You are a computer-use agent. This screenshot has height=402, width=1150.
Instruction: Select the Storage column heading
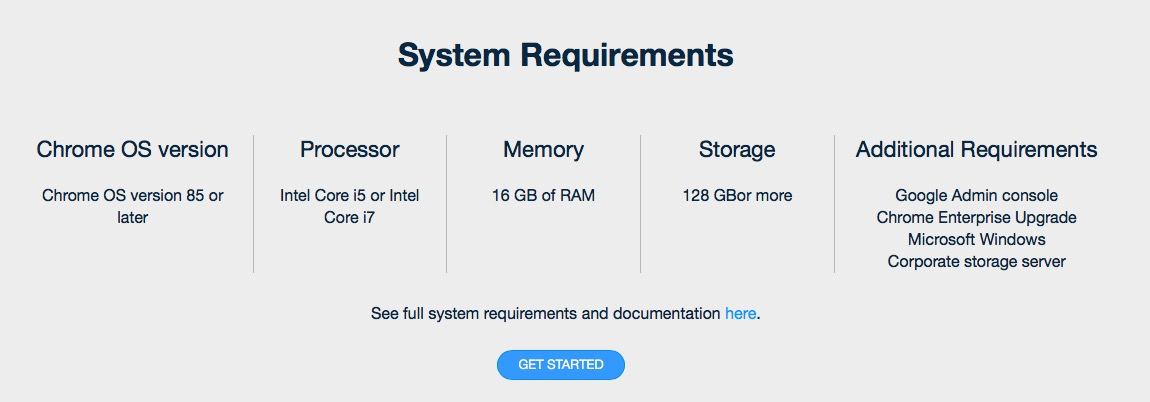737,150
